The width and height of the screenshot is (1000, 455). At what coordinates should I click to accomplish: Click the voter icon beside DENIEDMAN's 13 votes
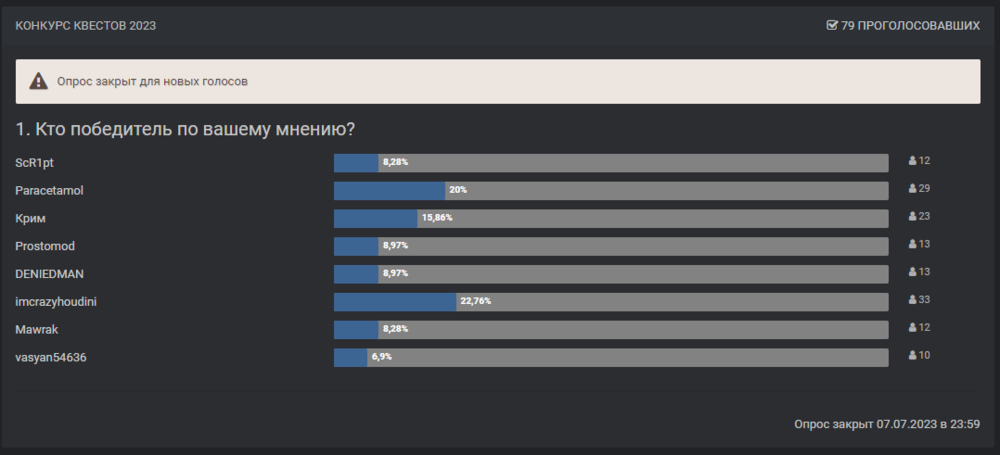point(912,273)
